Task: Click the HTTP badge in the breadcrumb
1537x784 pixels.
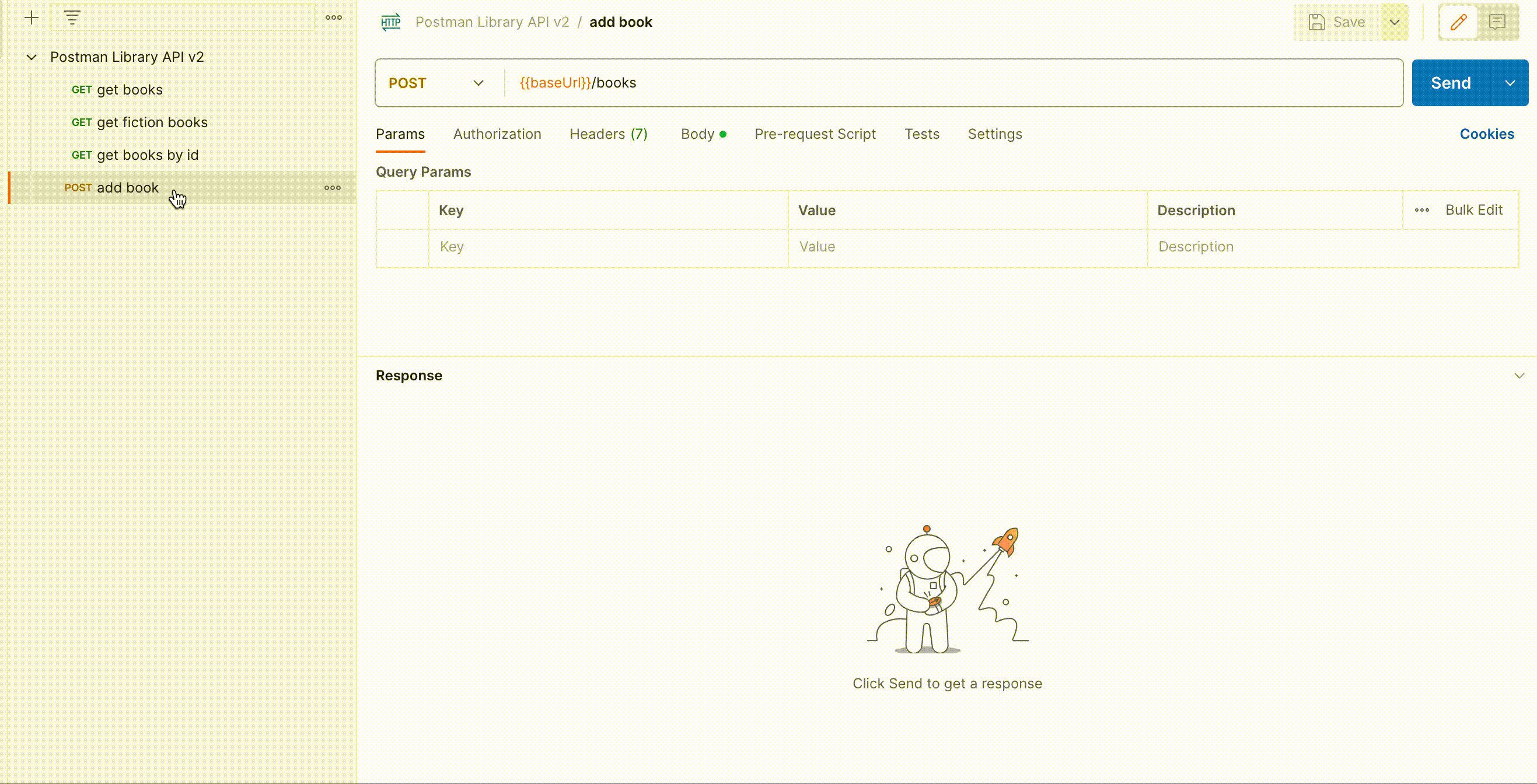Action: (x=391, y=22)
